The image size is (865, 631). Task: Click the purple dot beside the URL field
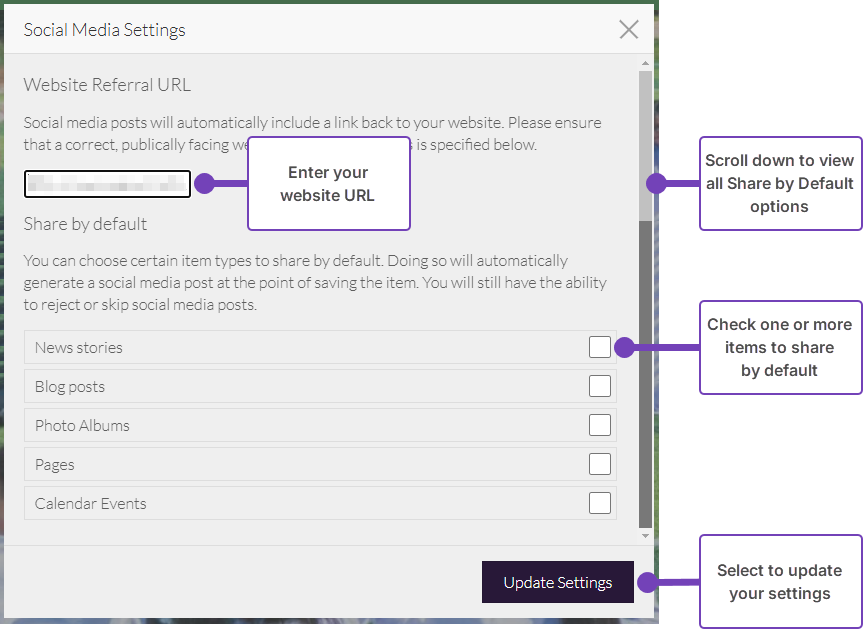[x=204, y=183]
